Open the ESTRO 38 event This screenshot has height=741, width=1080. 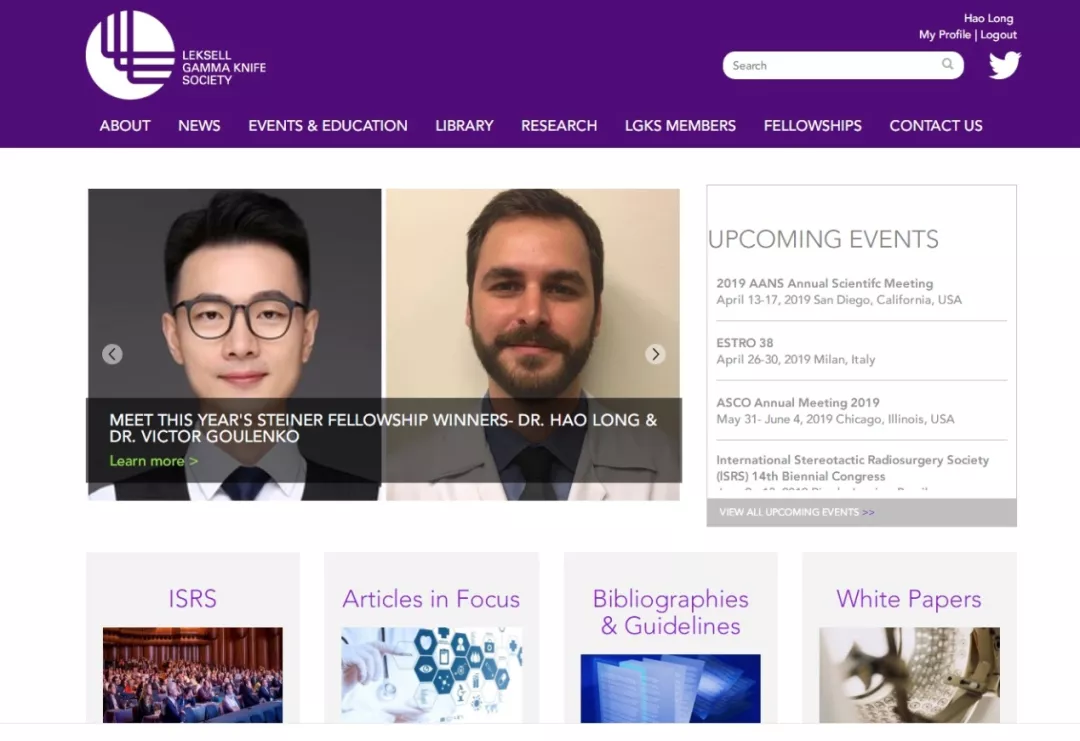click(x=745, y=343)
